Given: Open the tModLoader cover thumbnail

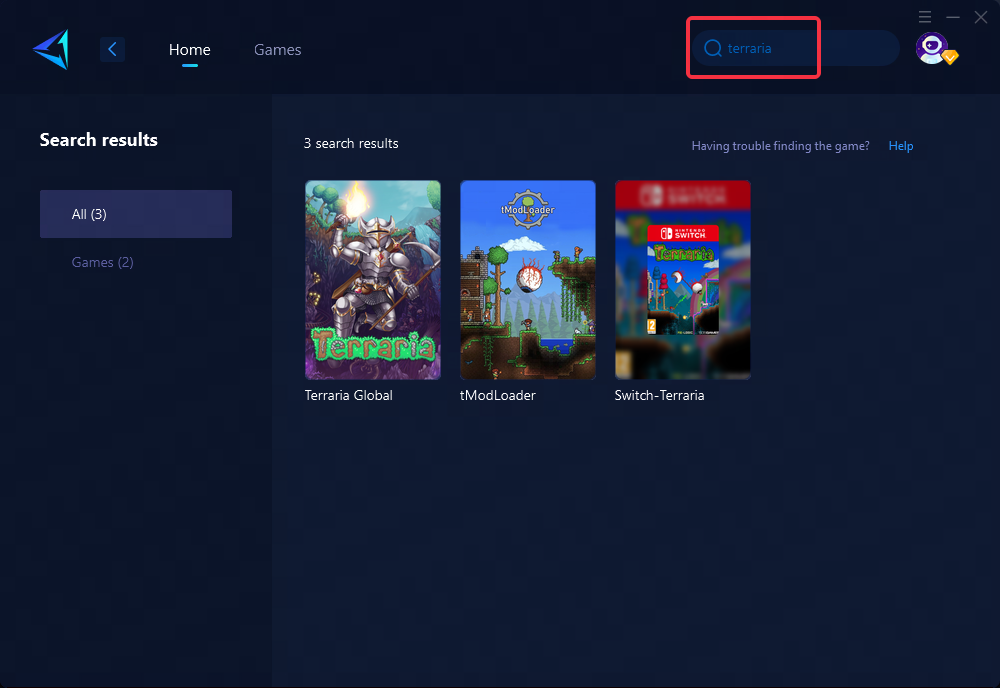Looking at the screenshot, I should [x=527, y=280].
